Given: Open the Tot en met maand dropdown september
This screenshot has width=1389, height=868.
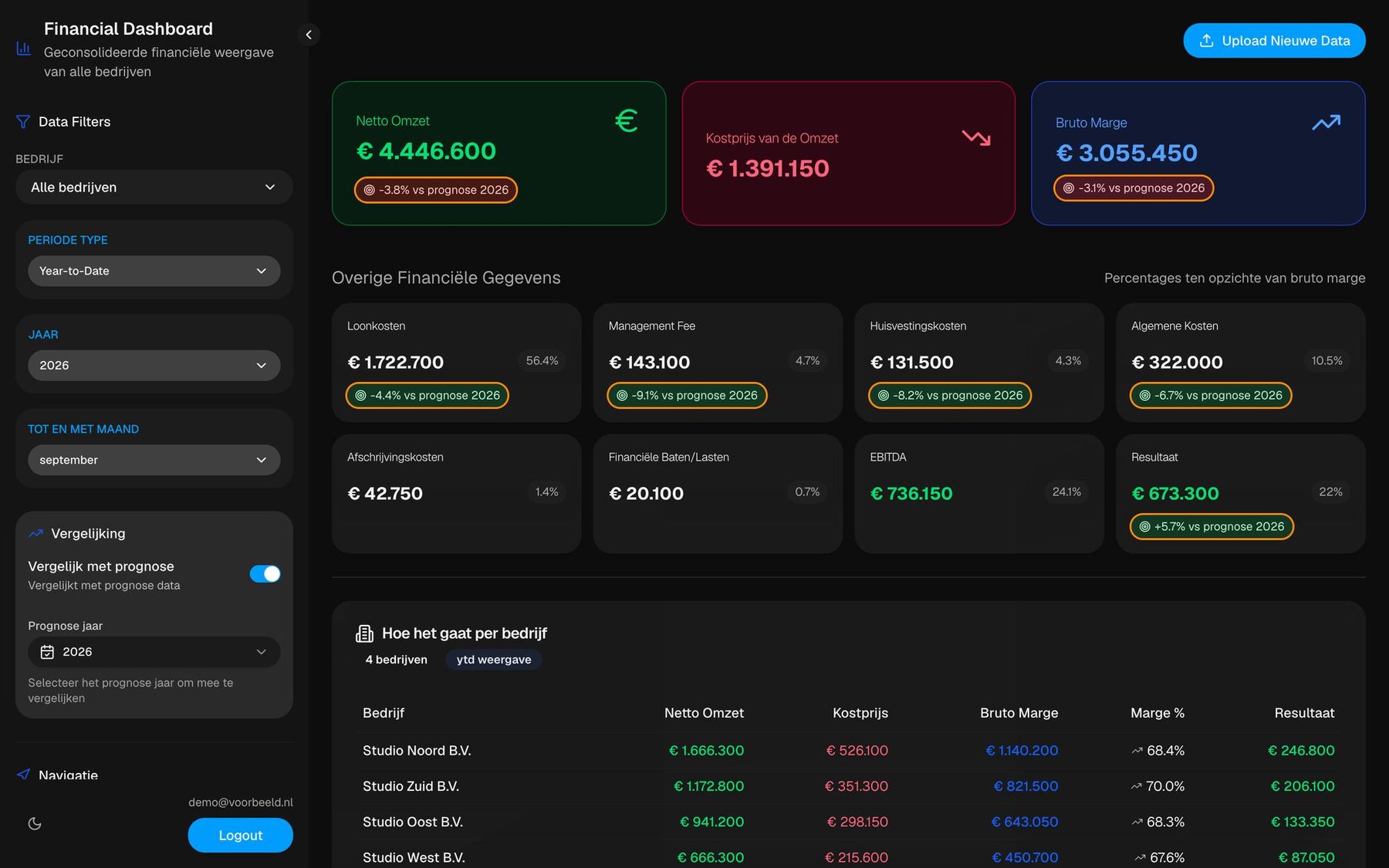Looking at the screenshot, I should pyautogui.click(x=154, y=460).
